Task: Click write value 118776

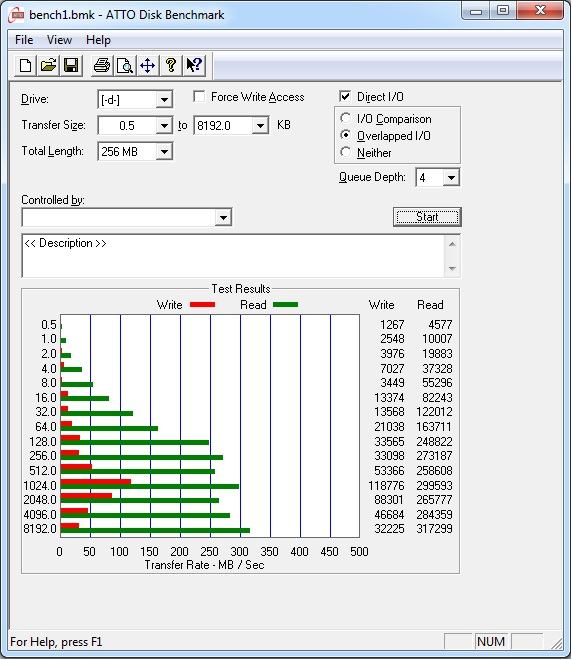Action: [x=386, y=486]
